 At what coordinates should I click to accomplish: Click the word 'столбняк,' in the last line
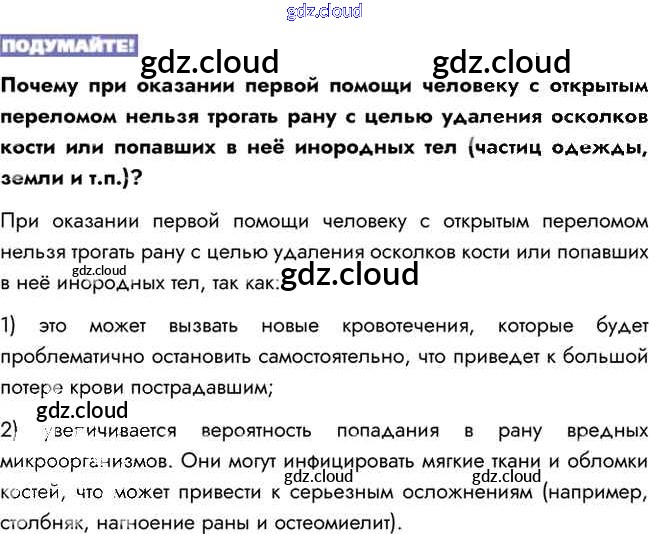[41, 522]
